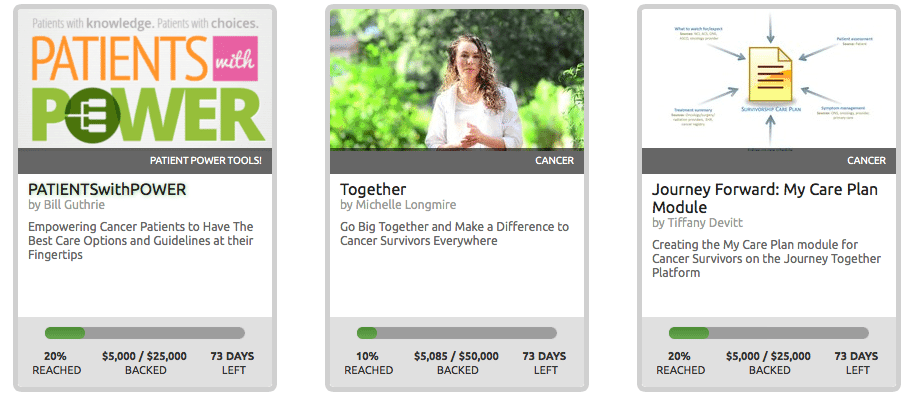View author Tiffany Devitt's profile
The image size is (906, 400).
[697, 223]
